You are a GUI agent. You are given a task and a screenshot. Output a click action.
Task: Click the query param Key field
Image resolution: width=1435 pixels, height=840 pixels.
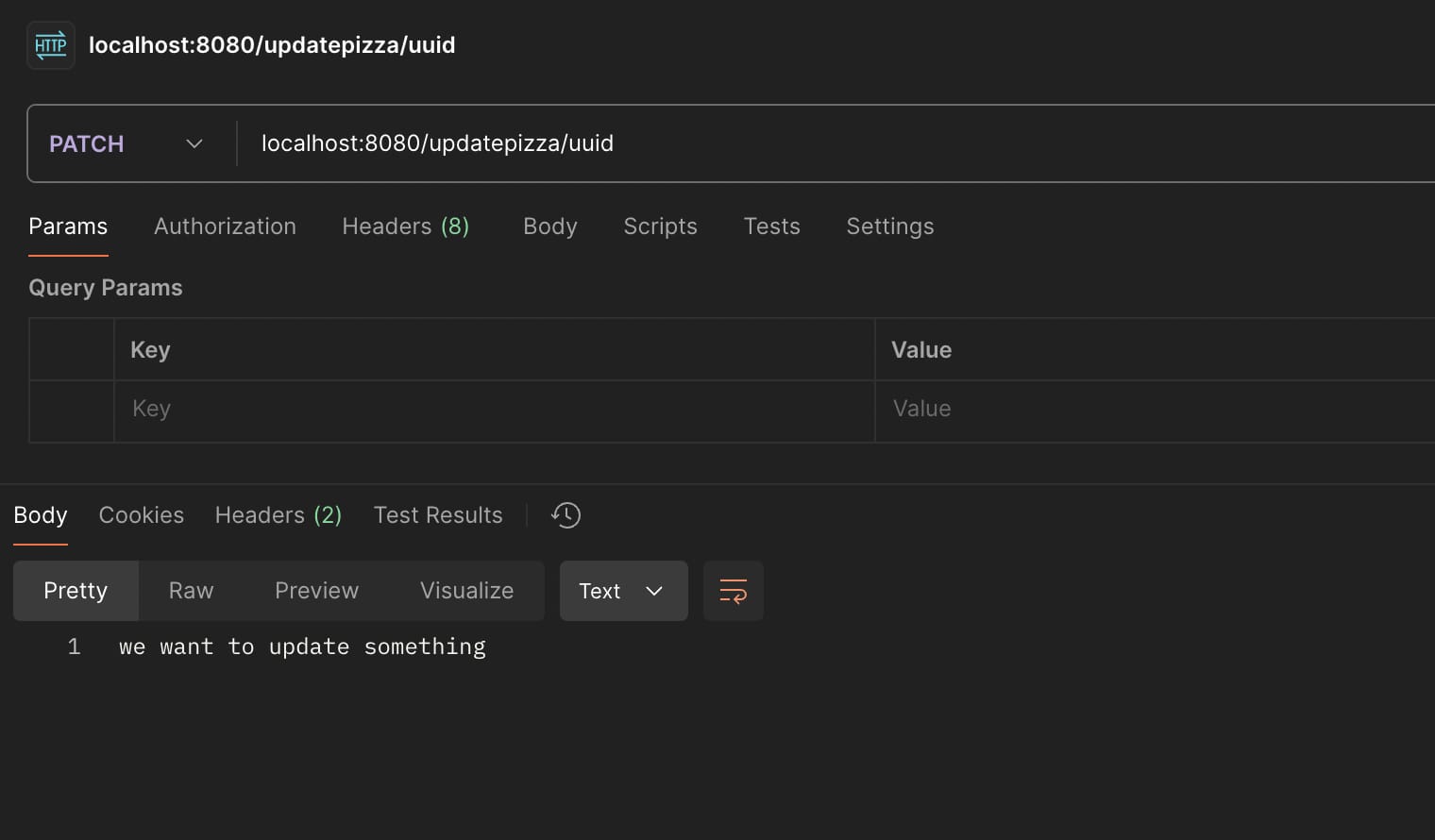pyautogui.click(x=491, y=409)
